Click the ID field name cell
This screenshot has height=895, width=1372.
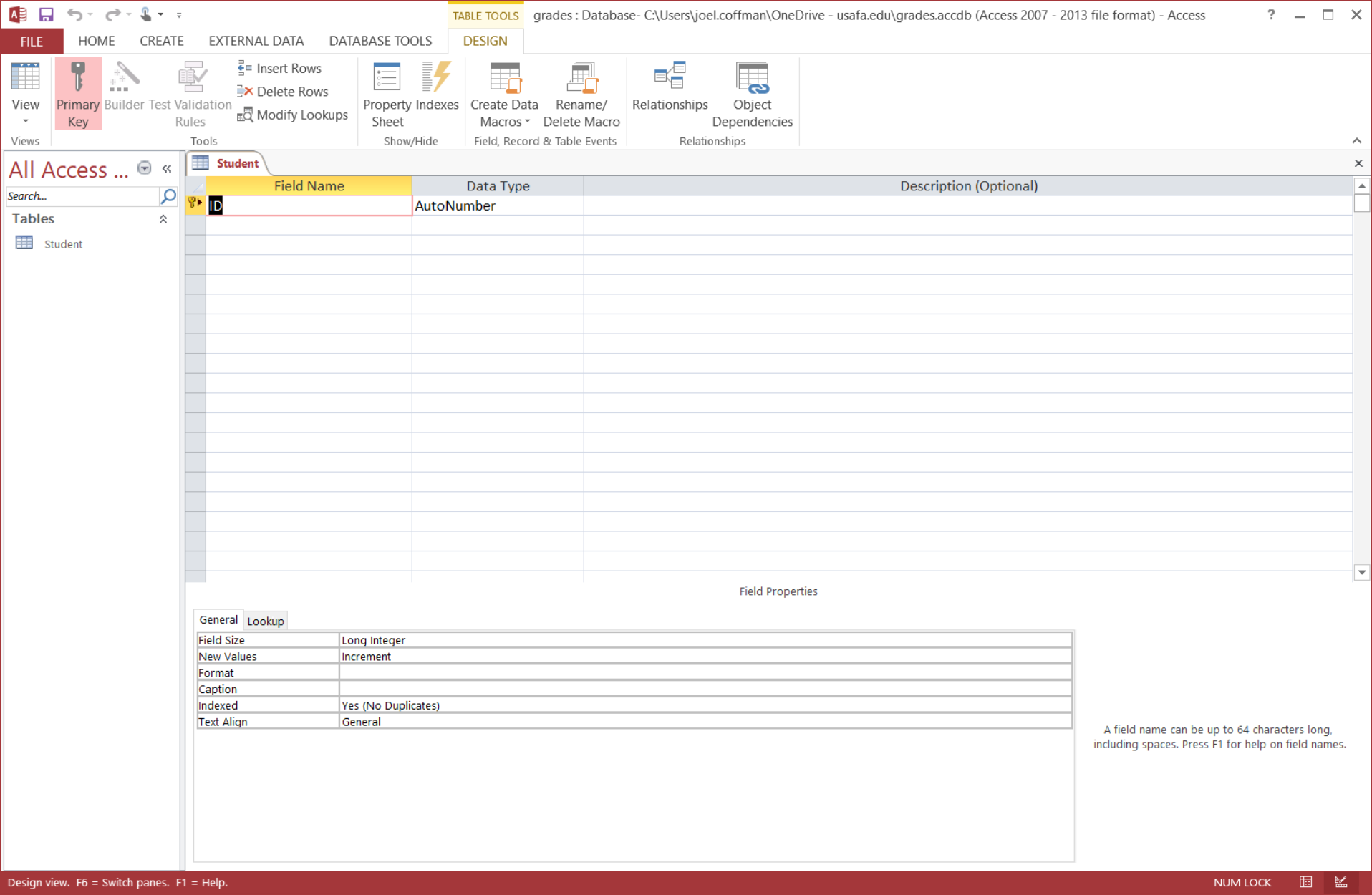coord(309,205)
